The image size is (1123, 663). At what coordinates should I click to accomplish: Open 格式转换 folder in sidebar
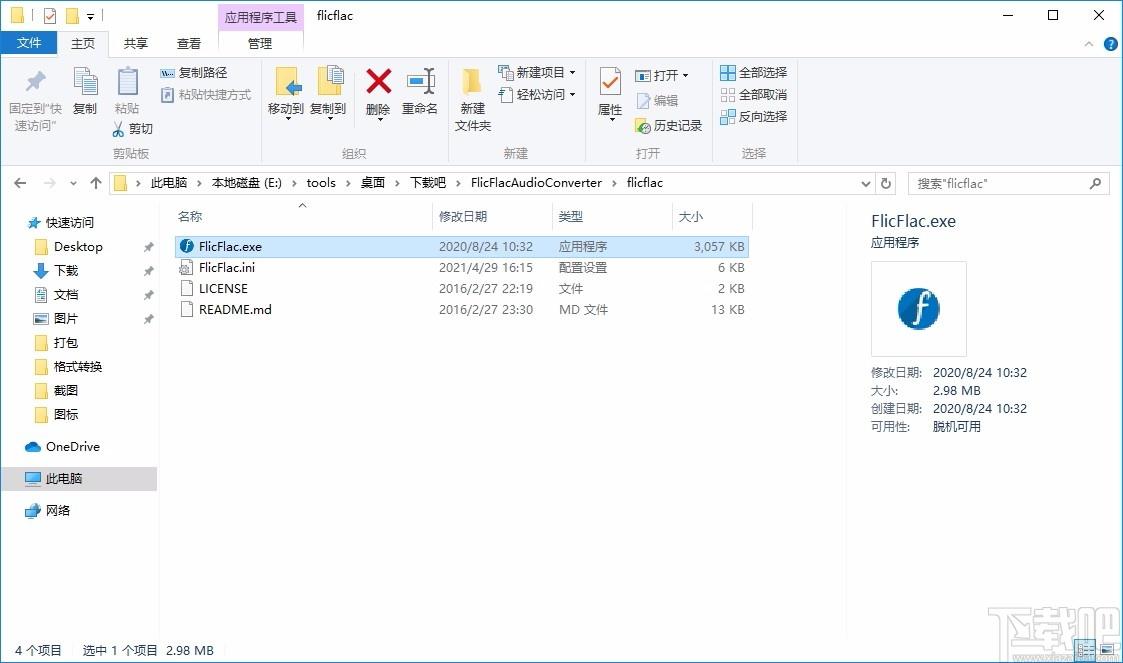pos(77,367)
